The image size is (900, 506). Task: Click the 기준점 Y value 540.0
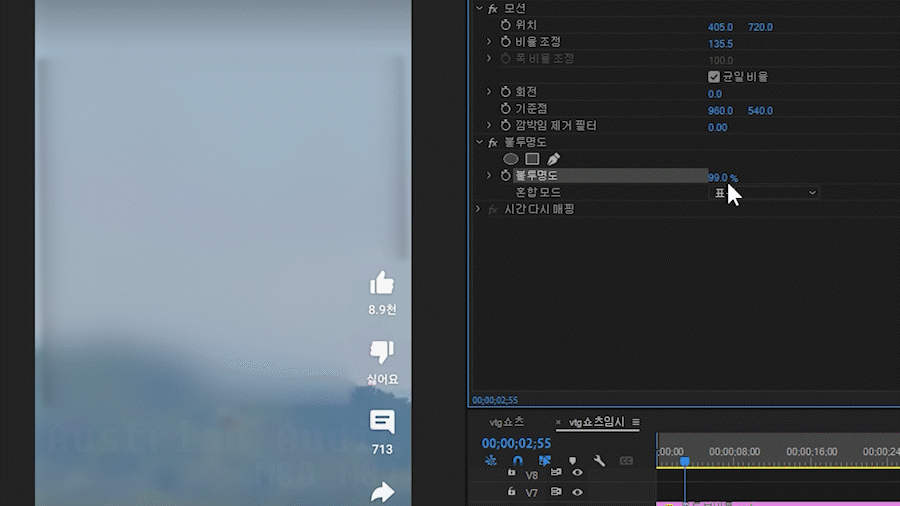760,111
